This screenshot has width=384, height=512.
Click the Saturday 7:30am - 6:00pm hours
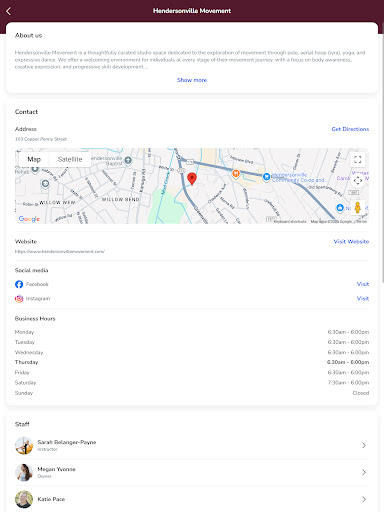pos(348,383)
